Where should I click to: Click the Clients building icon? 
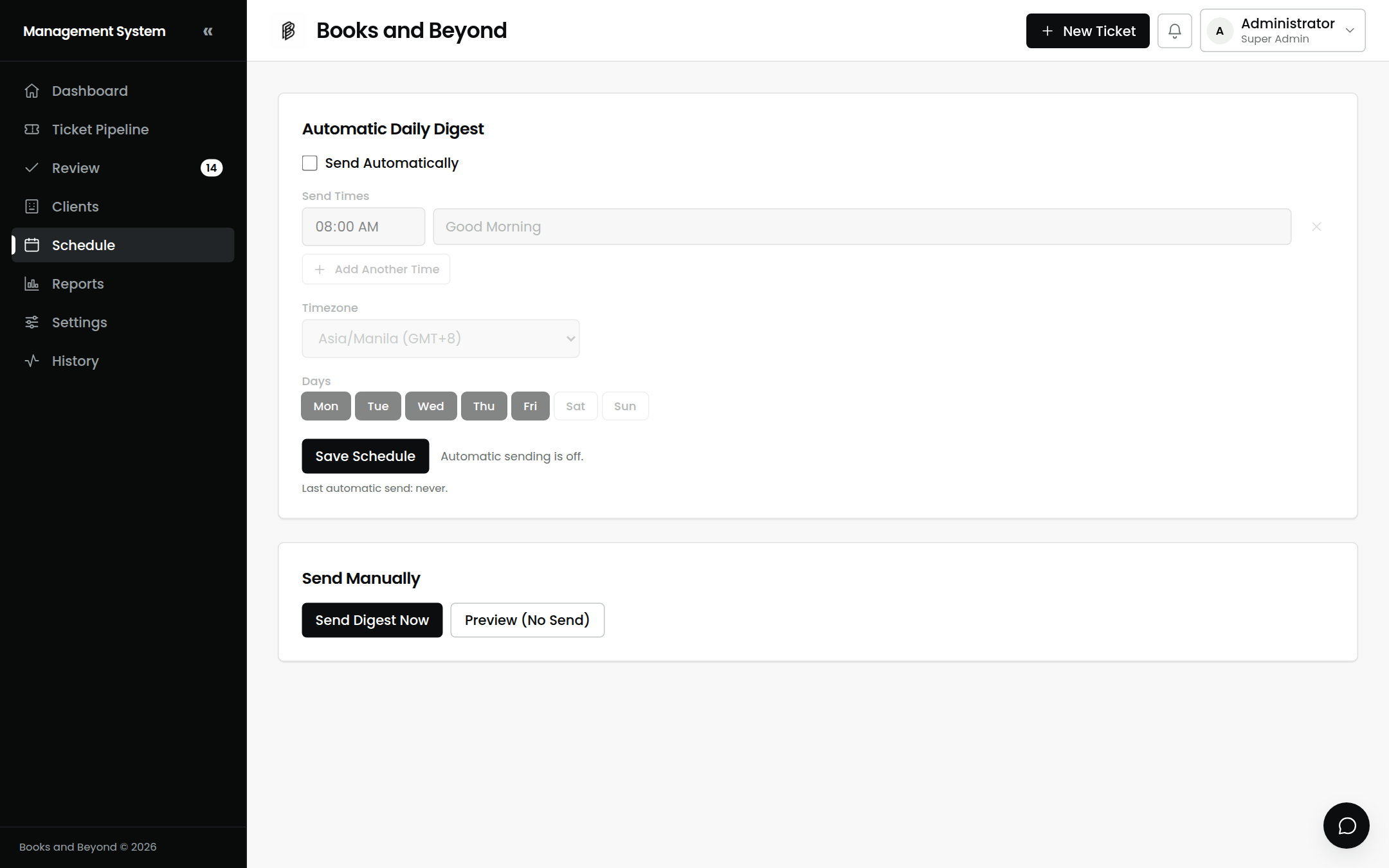pyautogui.click(x=32, y=206)
